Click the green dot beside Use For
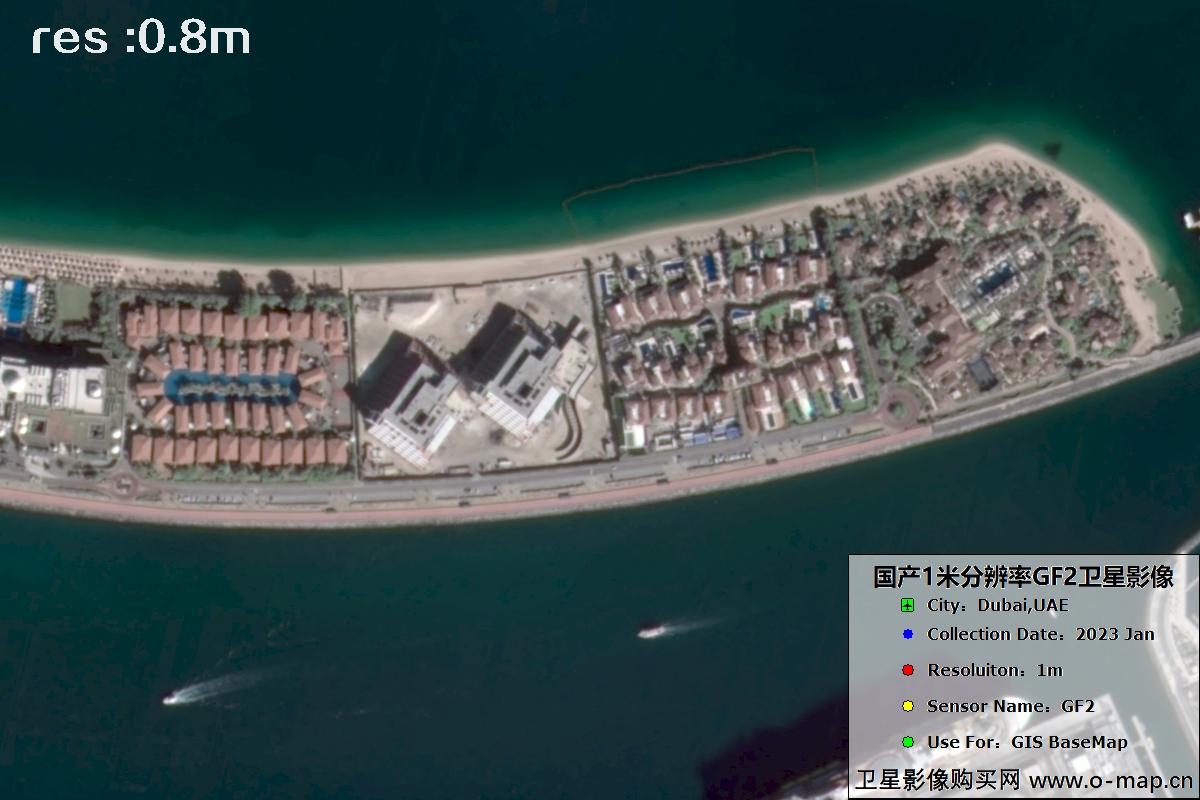The width and height of the screenshot is (1200, 800). (x=907, y=742)
